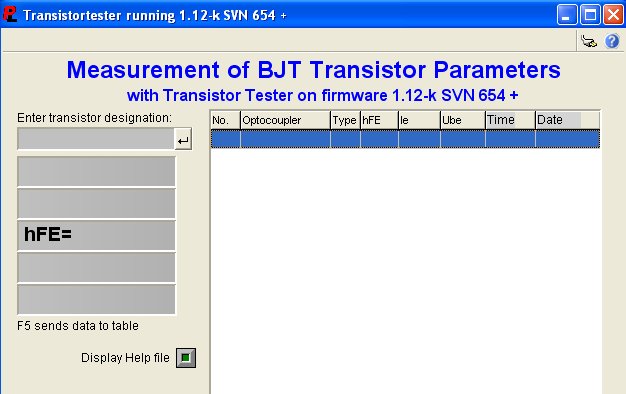This screenshot has height=394, width=626.
Task: Sort table by No. column header
Action: 226,120
